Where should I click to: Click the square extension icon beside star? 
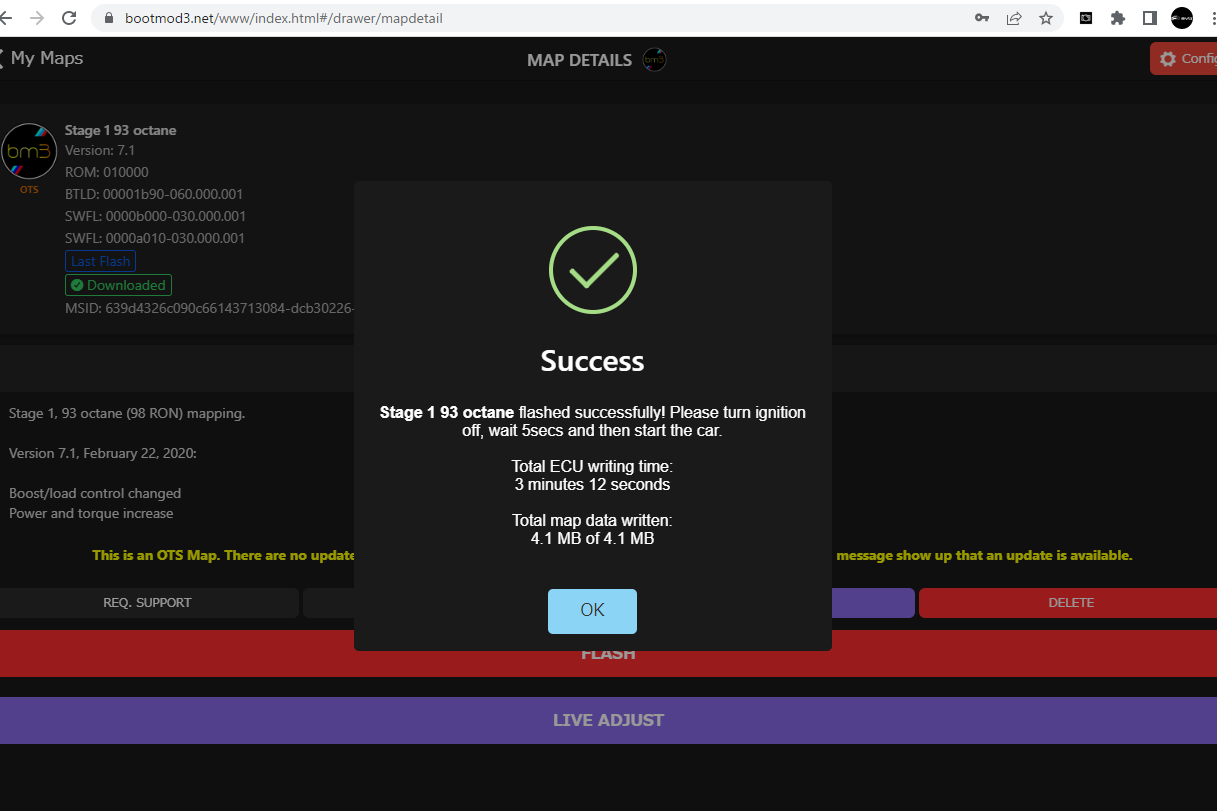pyautogui.click(x=1086, y=18)
